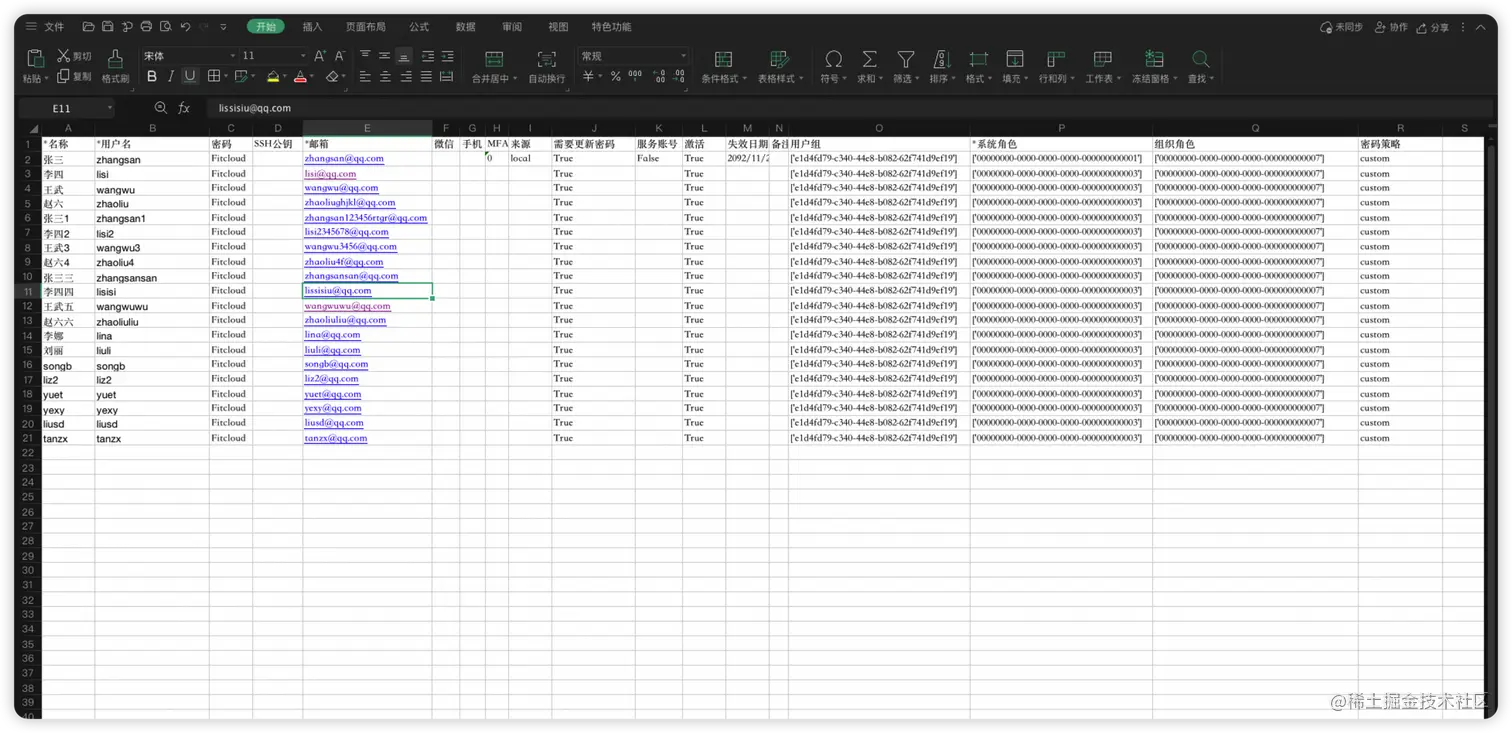Open the borders dropdown arrow
The width and height of the screenshot is (1512, 733).
click(x=226, y=77)
